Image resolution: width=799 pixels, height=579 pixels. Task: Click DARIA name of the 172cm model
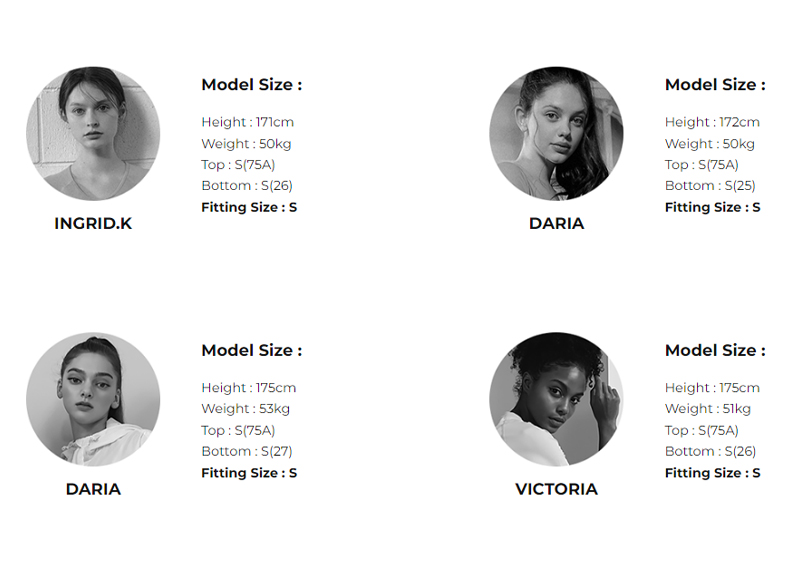coord(556,224)
